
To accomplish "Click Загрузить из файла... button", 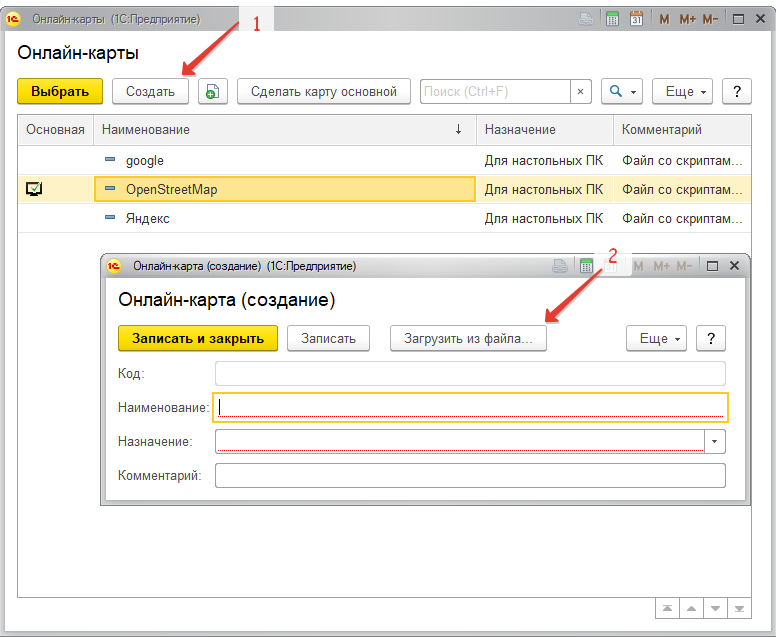I will pos(468,339).
